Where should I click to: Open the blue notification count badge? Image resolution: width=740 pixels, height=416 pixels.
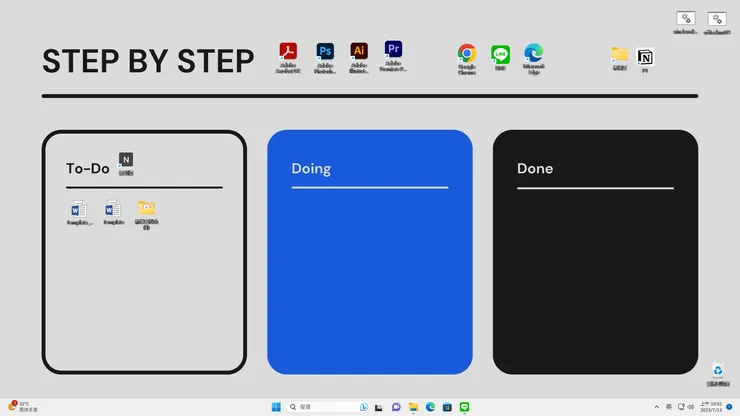coord(729,407)
